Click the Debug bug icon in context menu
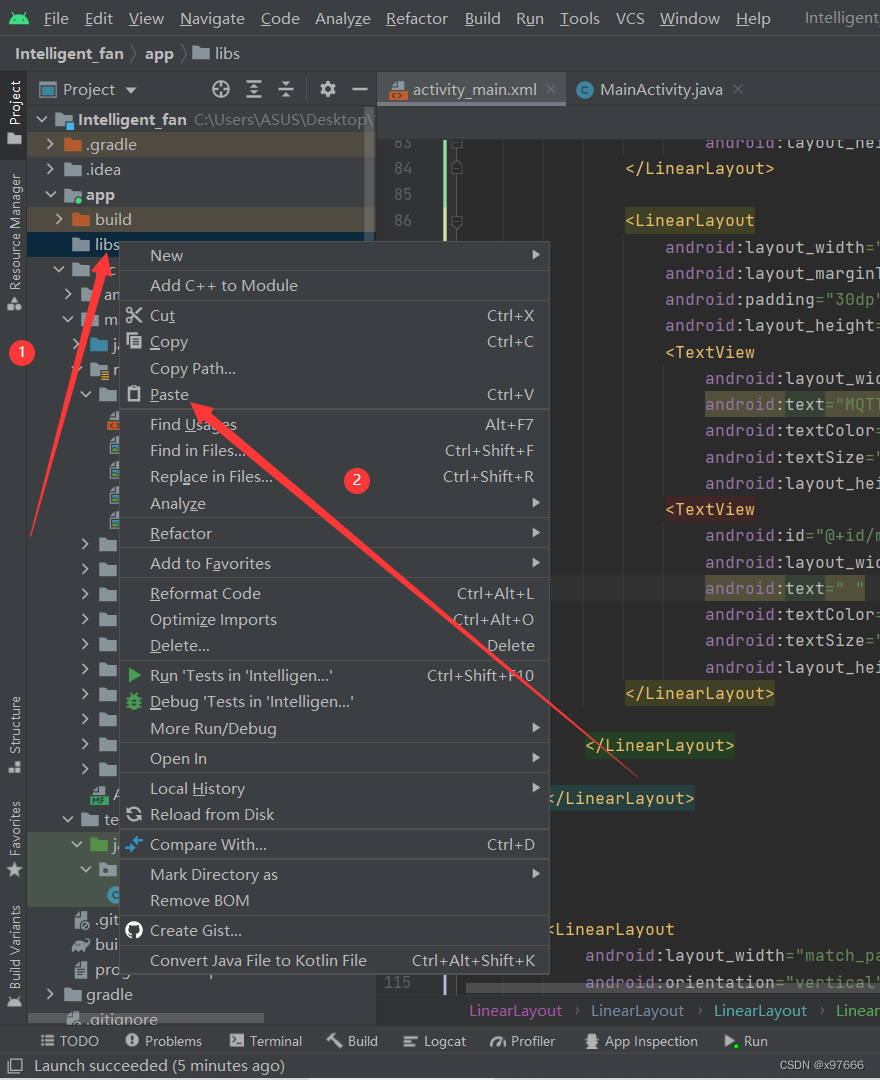This screenshot has width=880, height=1080. [x=134, y=702]
